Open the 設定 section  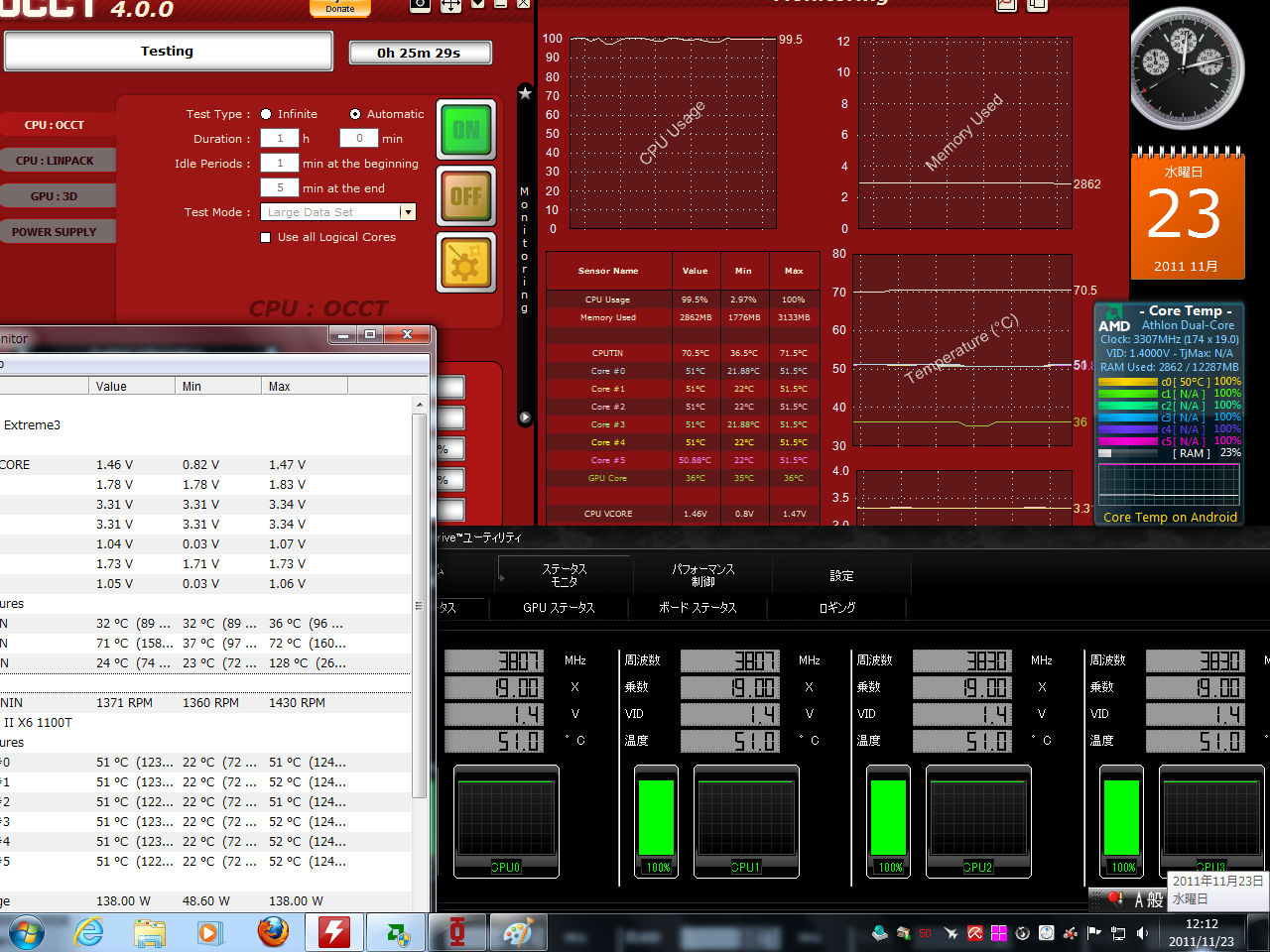pos(841,575)
